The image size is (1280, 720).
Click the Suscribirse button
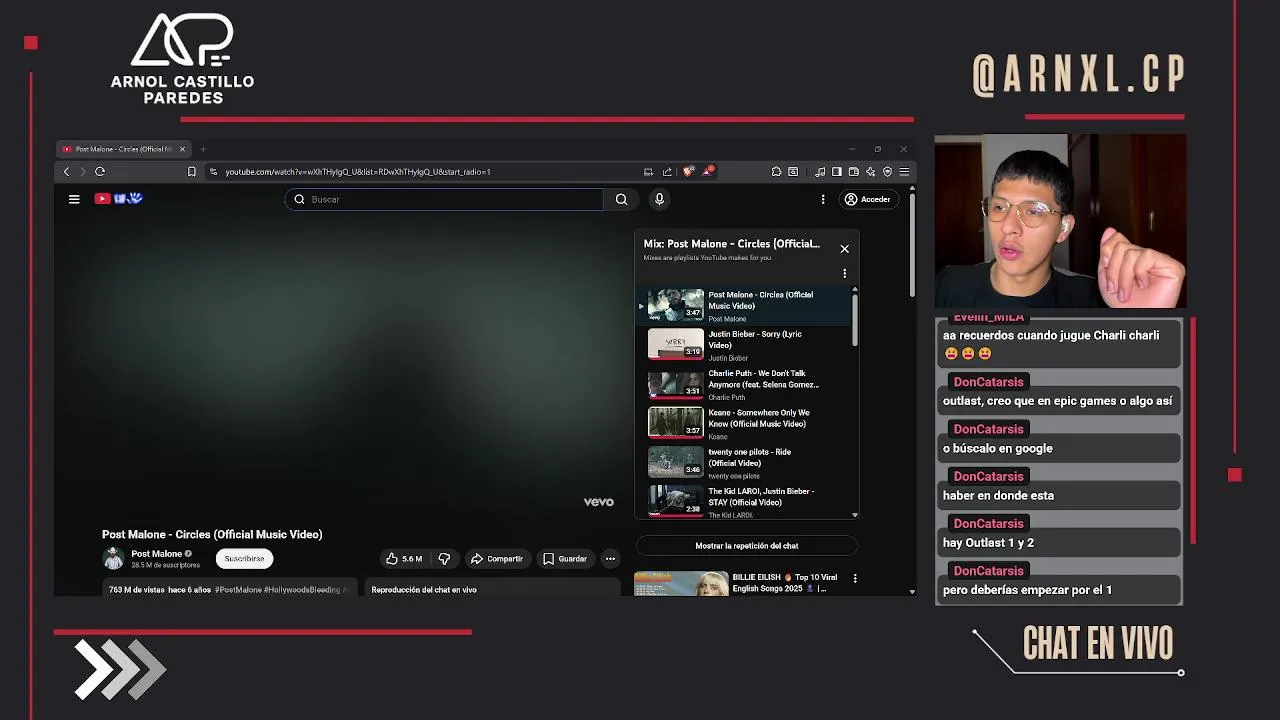pyautogui.click(x=244, y=559)
